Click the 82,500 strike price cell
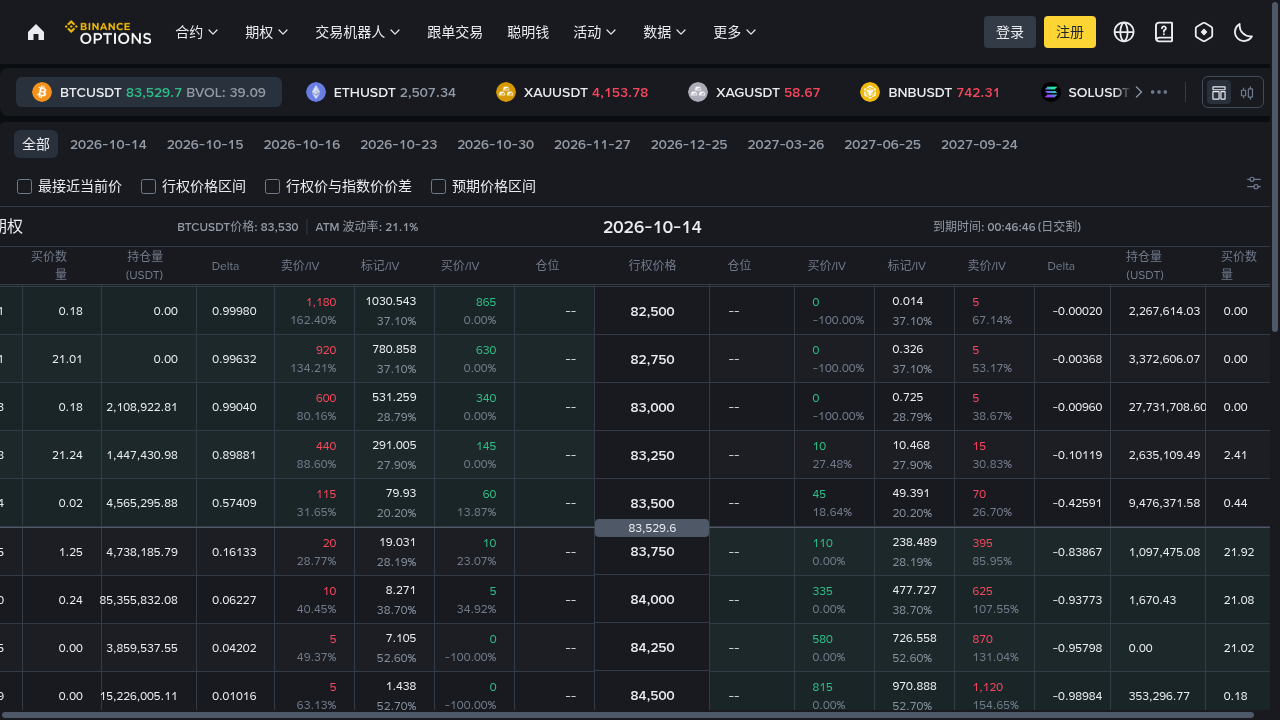This screenshot has width=1280, height=720. pos(652,311)
